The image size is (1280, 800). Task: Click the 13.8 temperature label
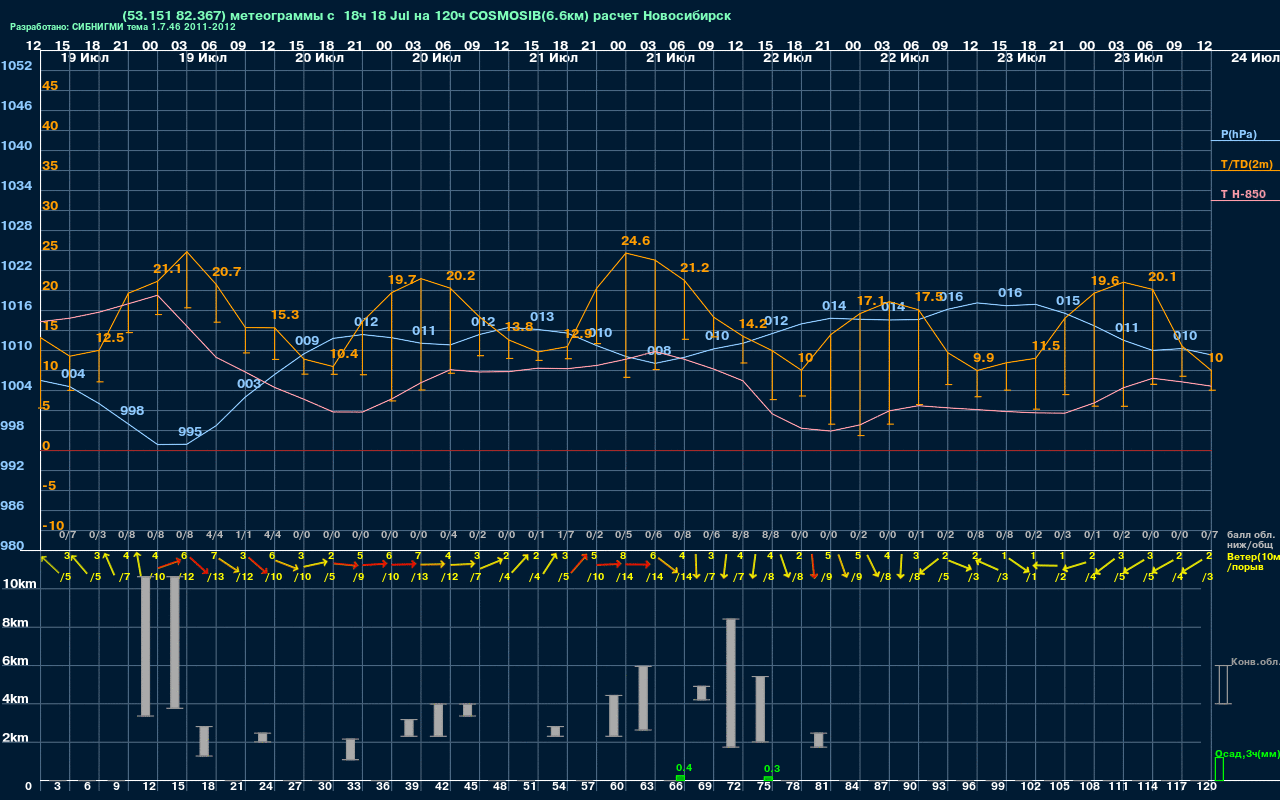point(519,327)
